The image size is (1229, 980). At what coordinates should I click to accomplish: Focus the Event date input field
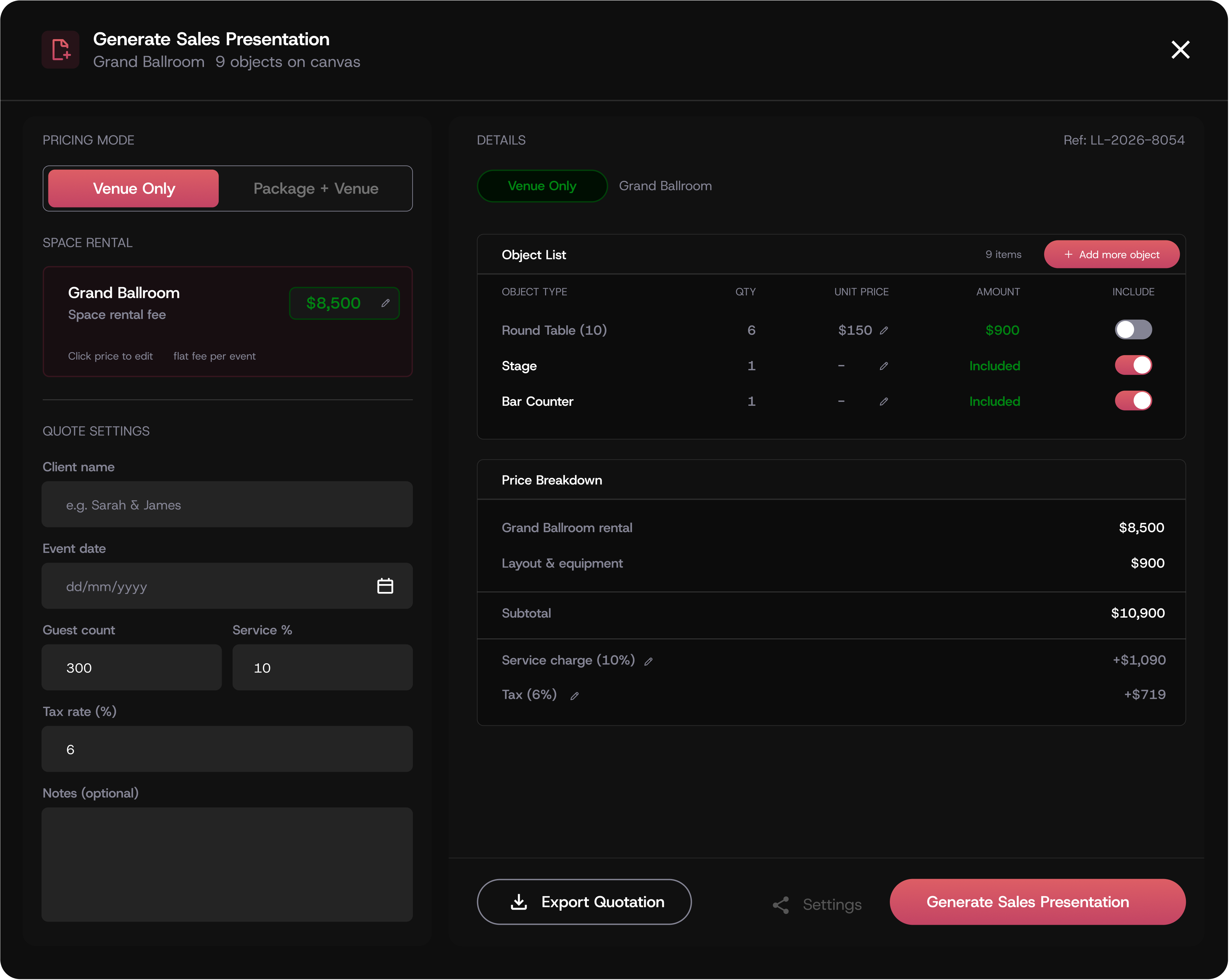tap(227, 586)
